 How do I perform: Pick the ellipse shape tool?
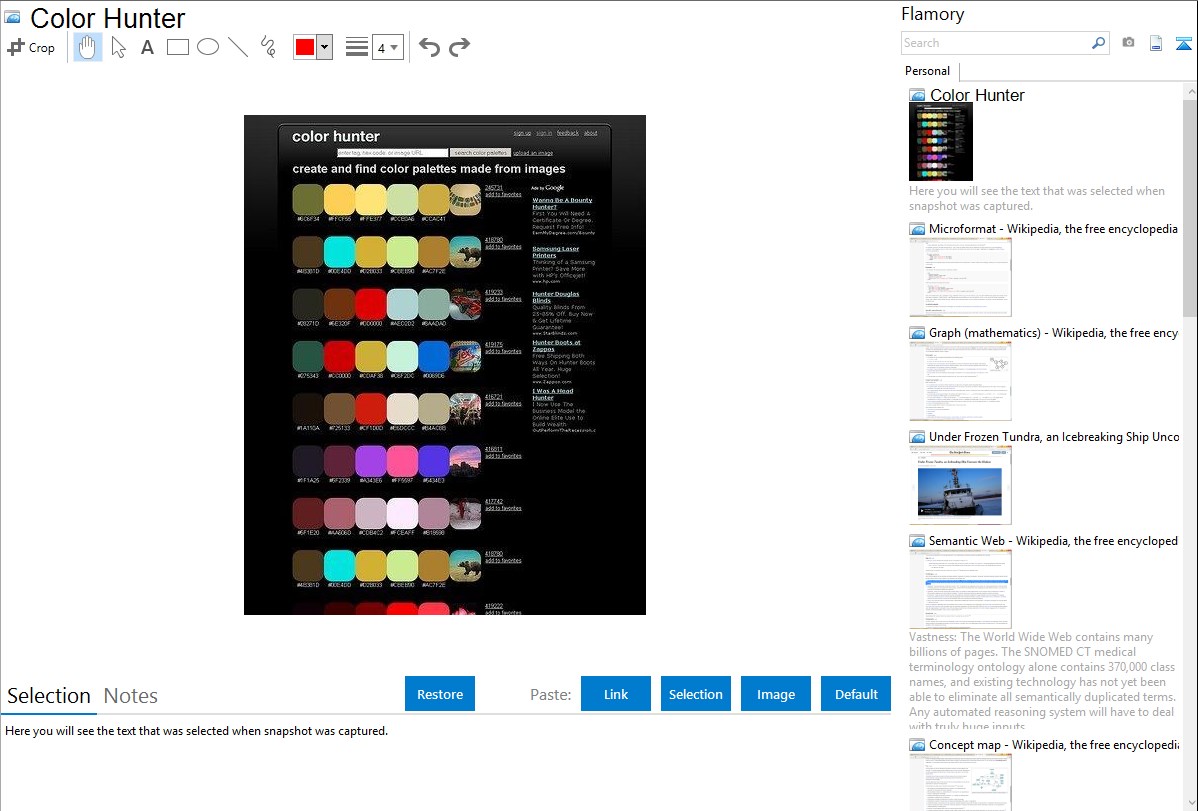[x=208, y=47]
